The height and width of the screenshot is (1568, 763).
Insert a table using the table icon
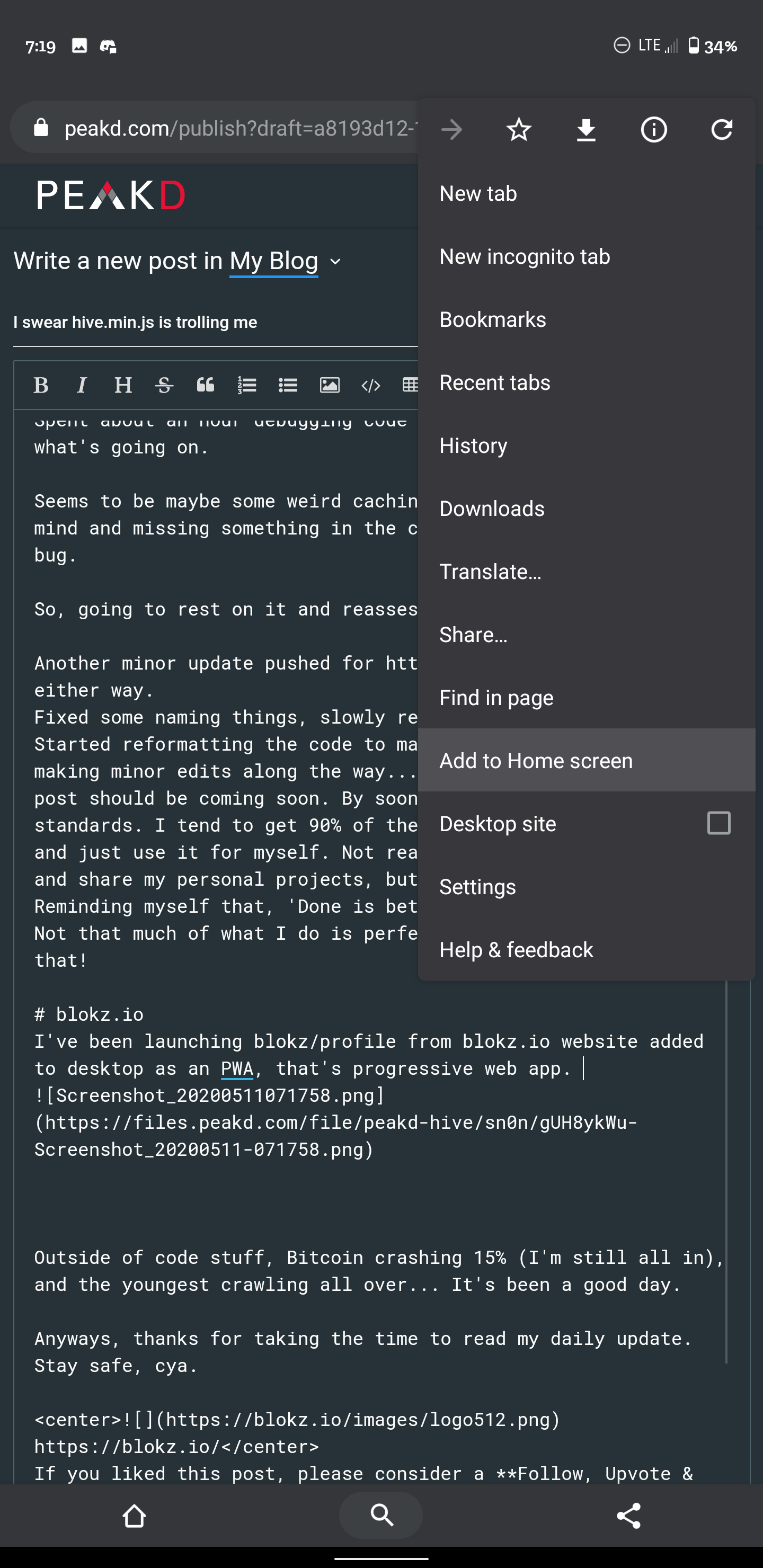pos(411,385)
